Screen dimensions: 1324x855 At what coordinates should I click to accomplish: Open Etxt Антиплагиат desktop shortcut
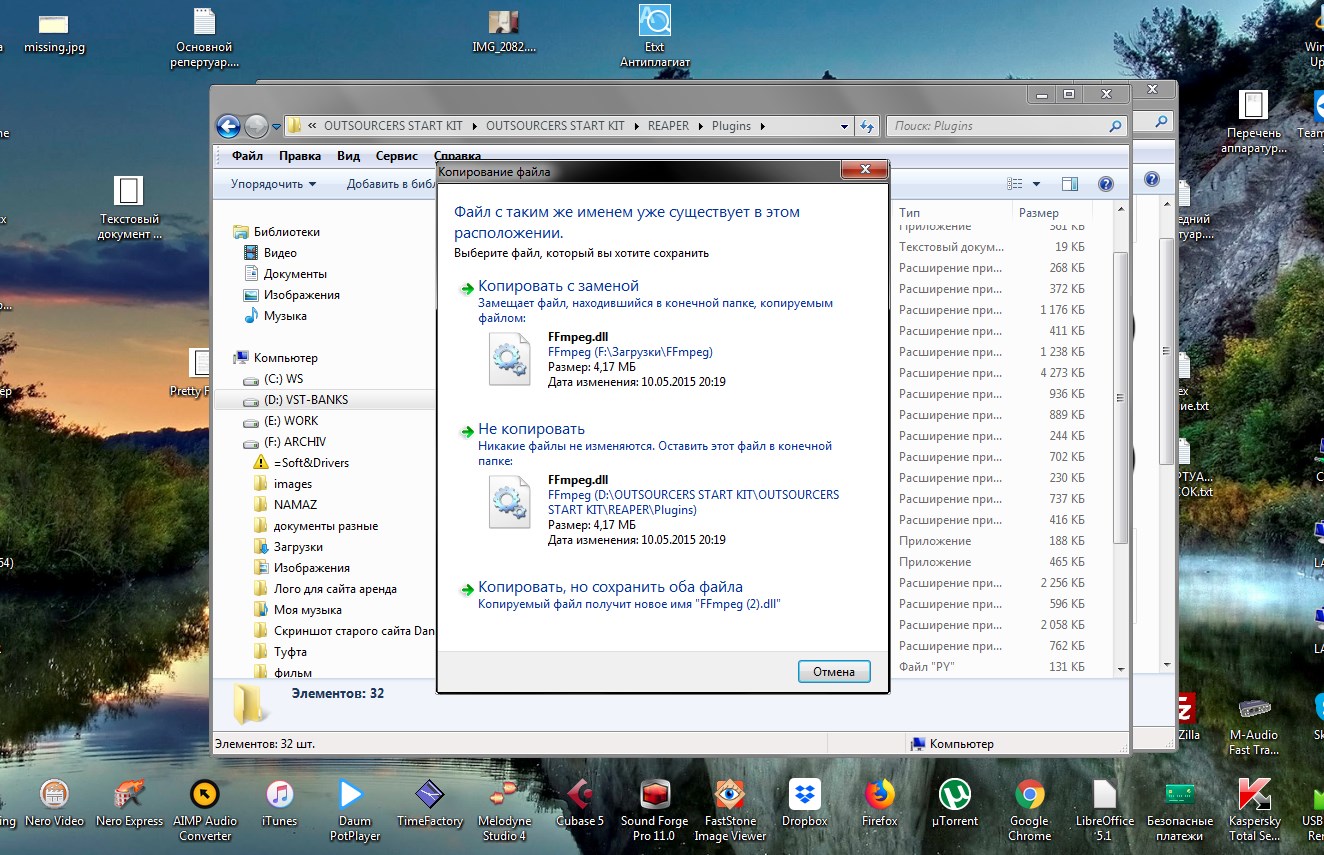(x=655, y=37)
